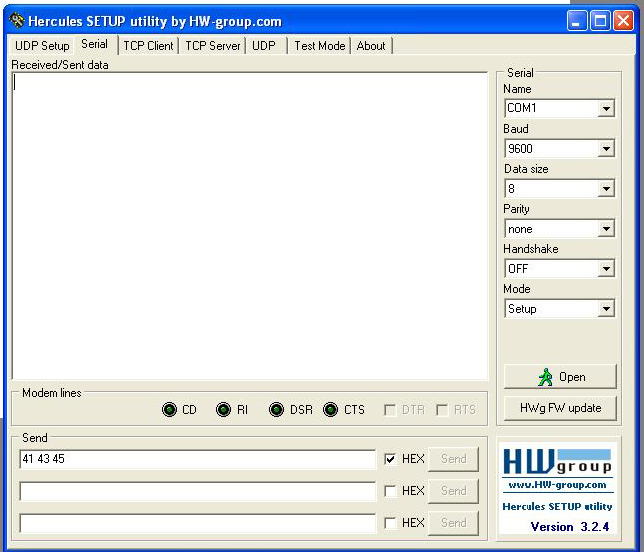Enable HEX for third send line

(390, 523)
